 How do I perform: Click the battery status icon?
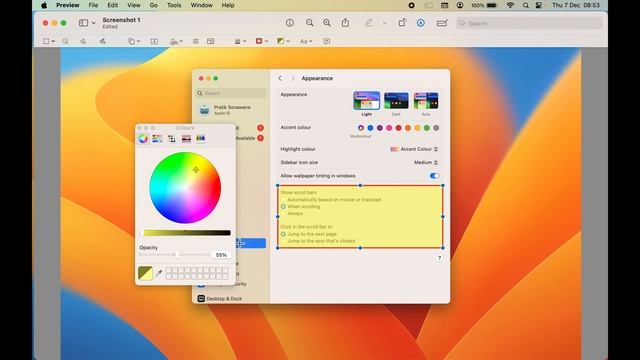[x=492, y=5]
